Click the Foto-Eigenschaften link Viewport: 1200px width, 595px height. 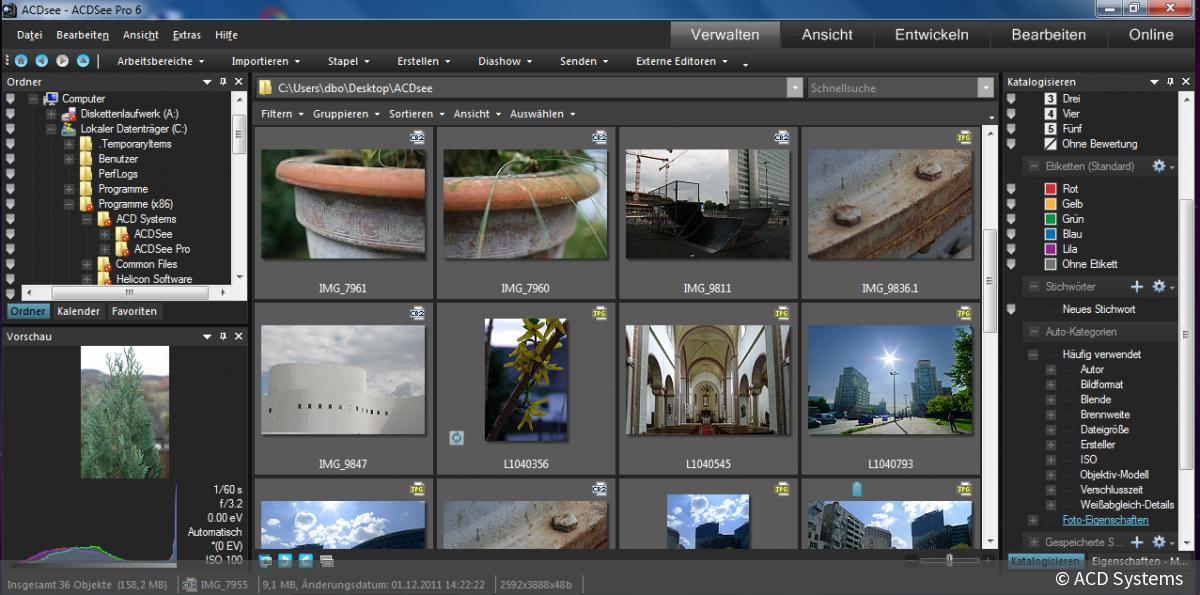[1105, 520]
